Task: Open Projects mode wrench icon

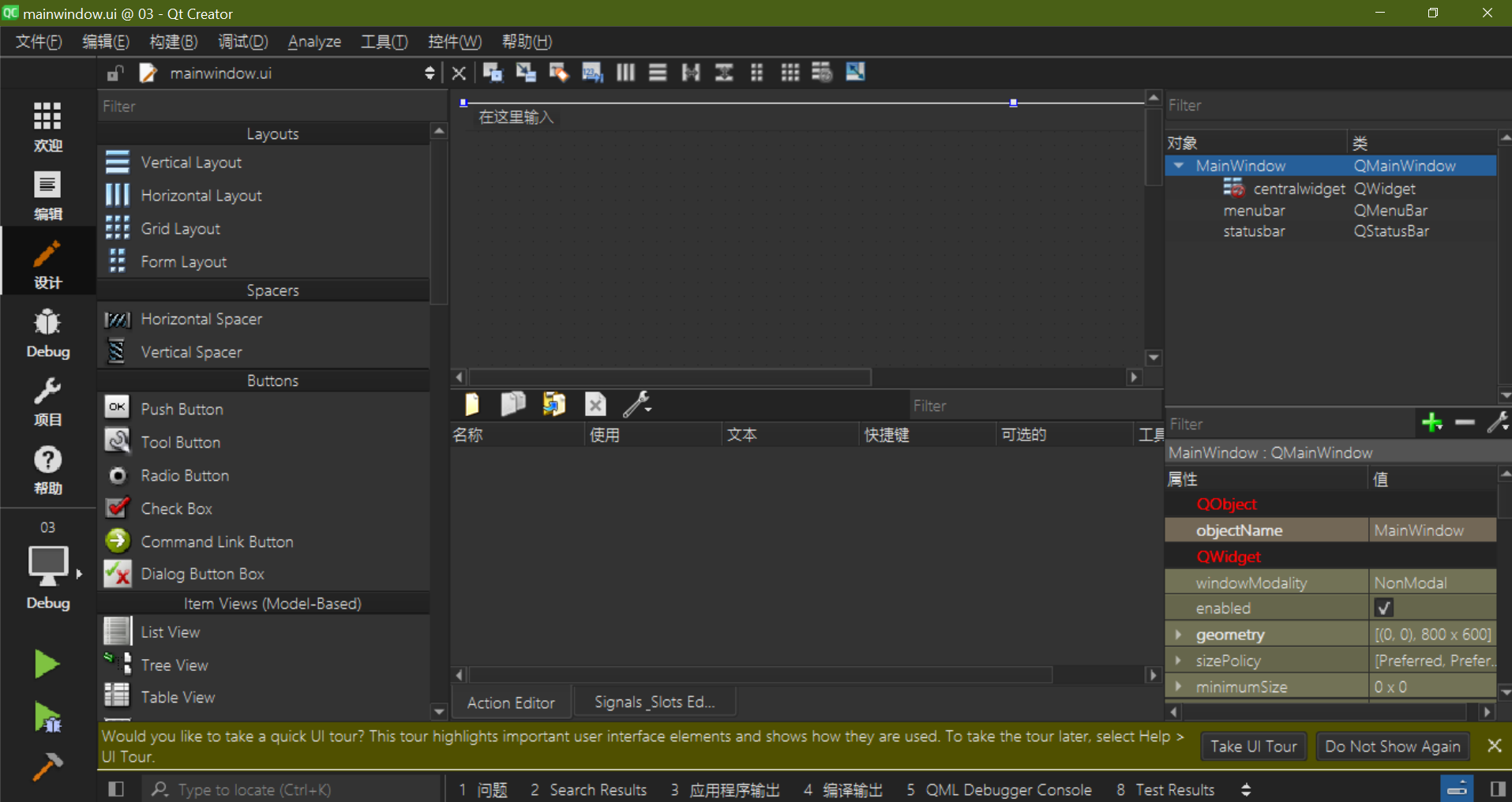Action: [x=47, y=401]
